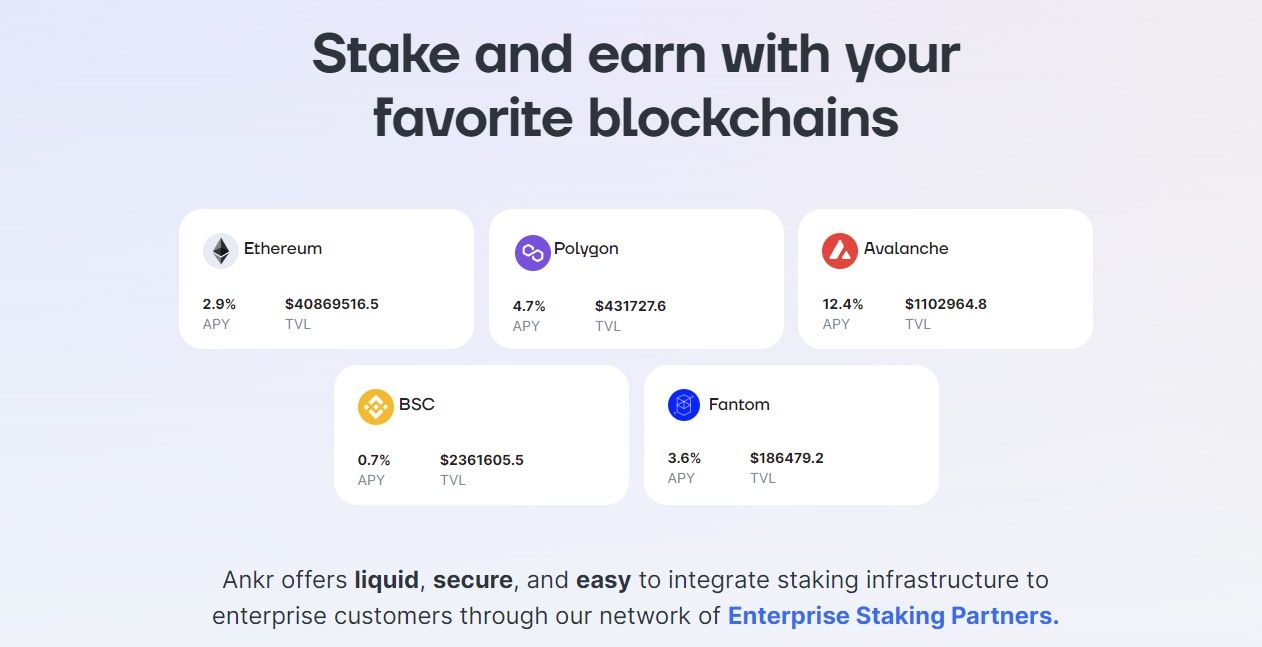Viewport: 1262px width, 647px height.
Task: Click the red Avalanche logo icon
Action: 840,251
